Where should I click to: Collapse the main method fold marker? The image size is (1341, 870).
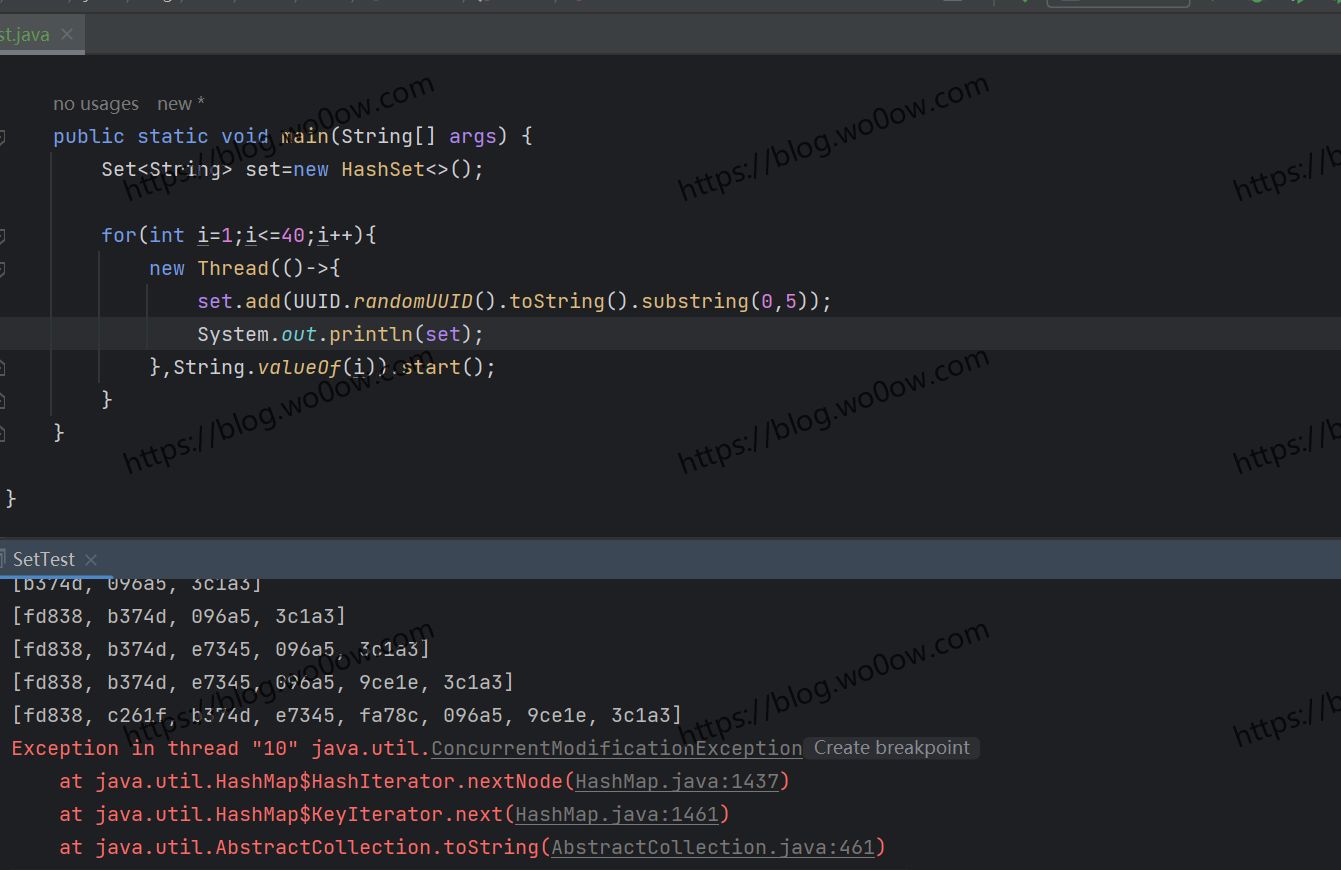pos(3,137)
